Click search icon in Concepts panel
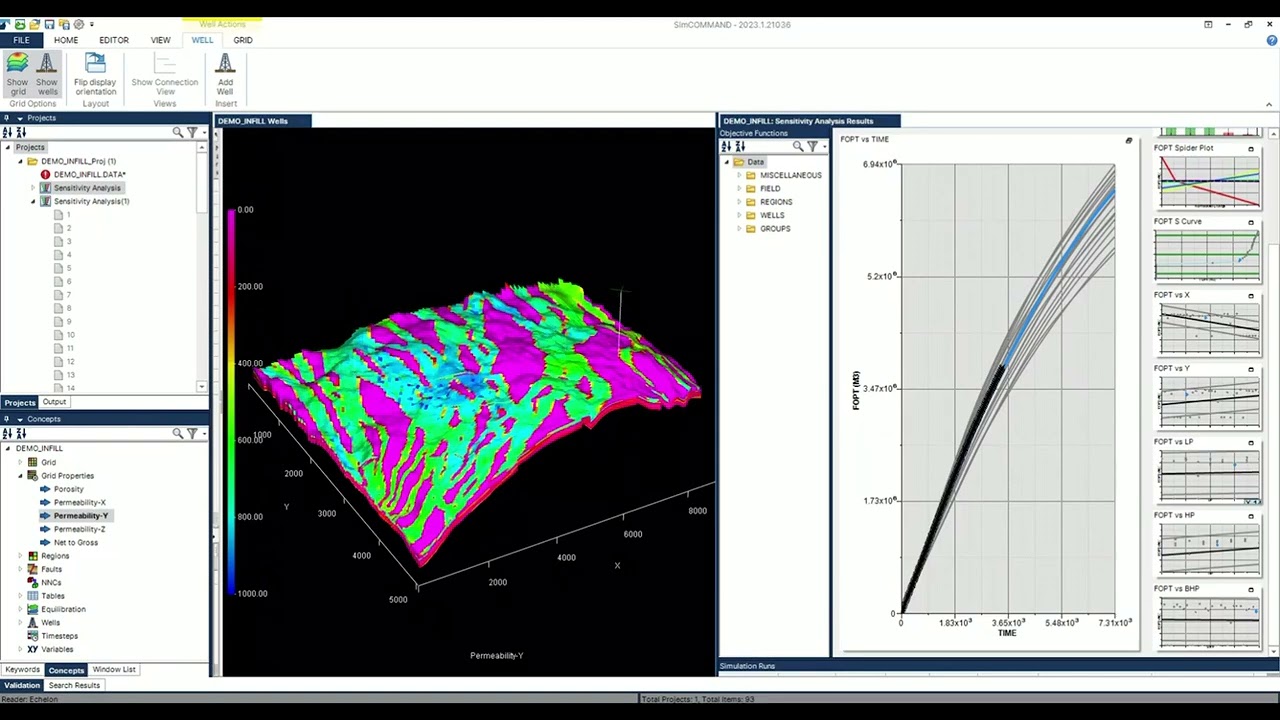The width and height of the screenshot is (1280, 720). pyautogui.click(x=178, y=433)
